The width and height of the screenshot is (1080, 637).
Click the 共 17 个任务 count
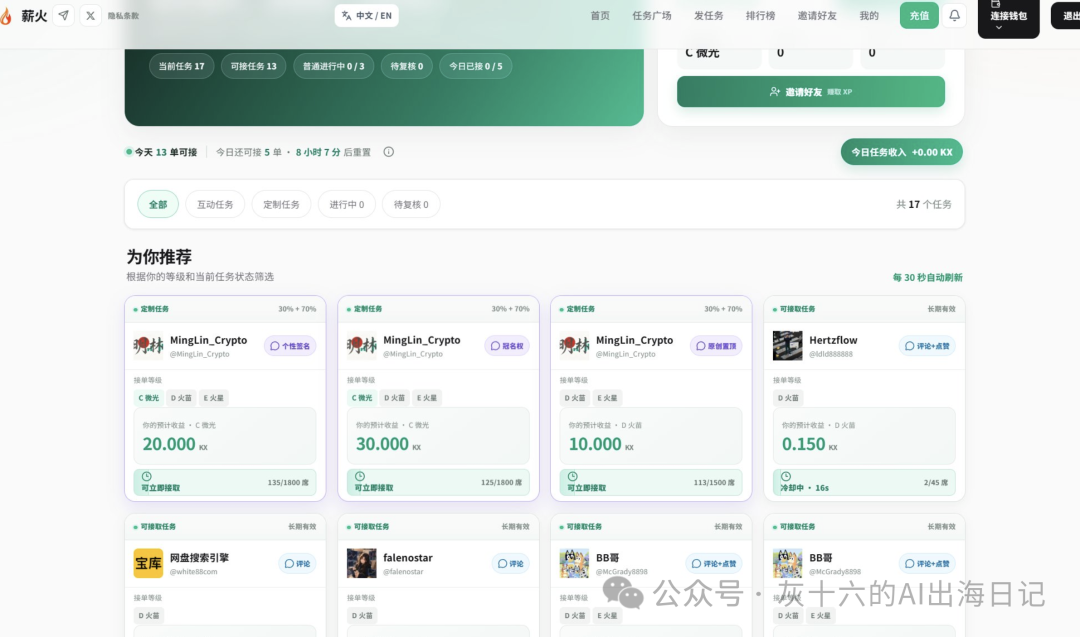924,205
